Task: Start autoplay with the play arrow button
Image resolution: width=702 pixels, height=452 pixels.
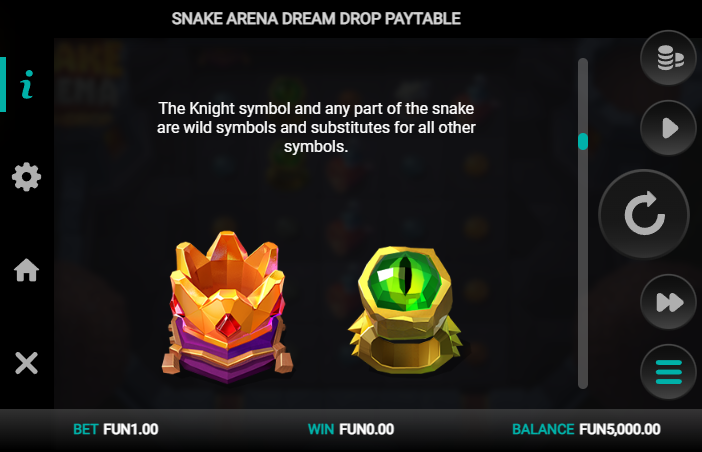Action: click(x=668, y=128)
